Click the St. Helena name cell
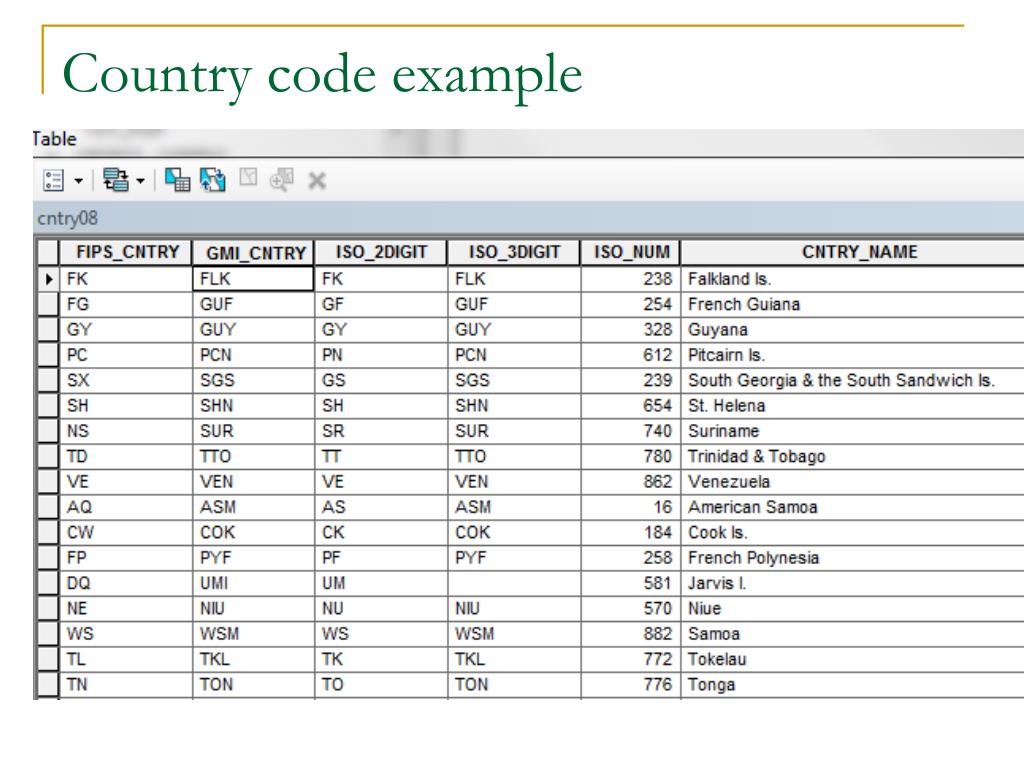 tap(852, 406)
